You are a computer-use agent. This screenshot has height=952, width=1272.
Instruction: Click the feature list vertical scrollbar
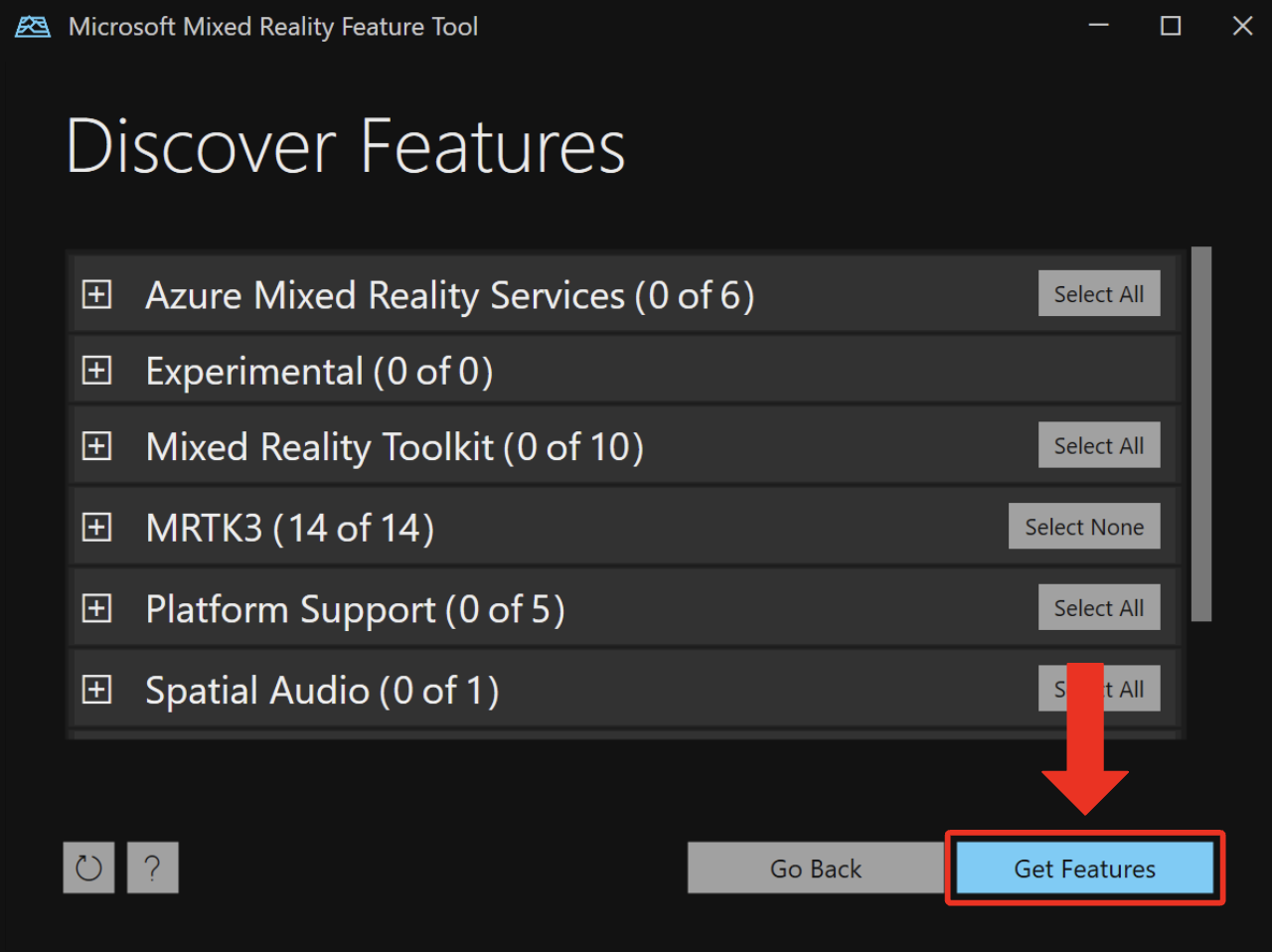1201,434
